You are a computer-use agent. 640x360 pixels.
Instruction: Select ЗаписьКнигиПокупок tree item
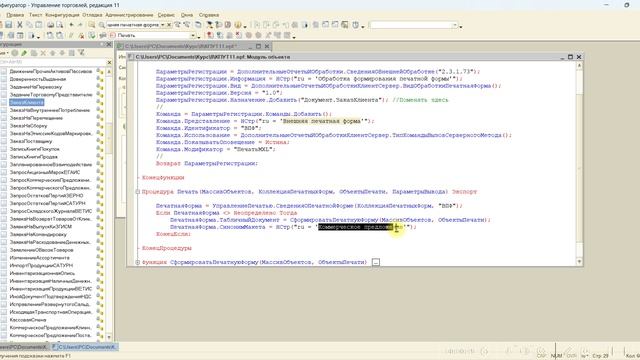[x=35, y=149]
